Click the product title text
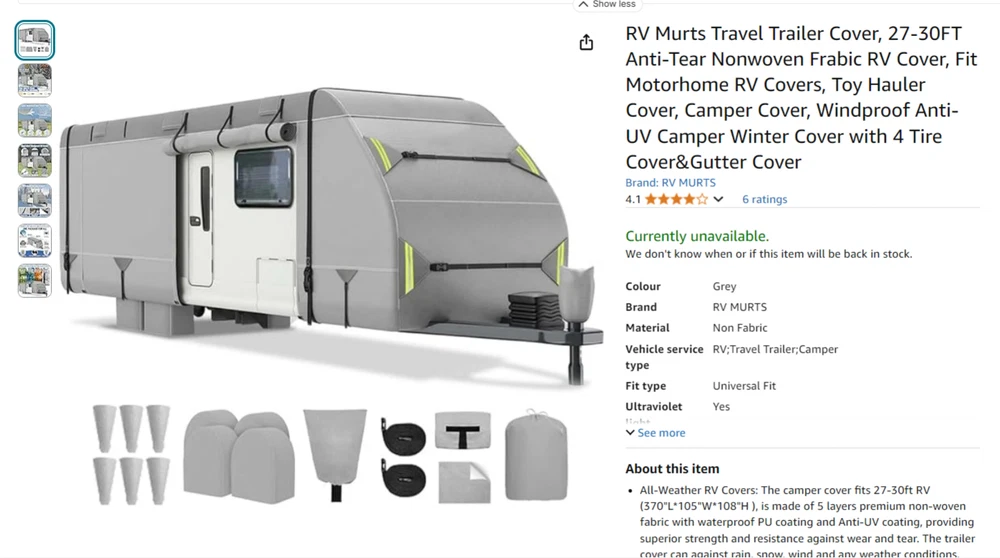The height and width of the screenshot is (558, 1000). click(801, 98)
